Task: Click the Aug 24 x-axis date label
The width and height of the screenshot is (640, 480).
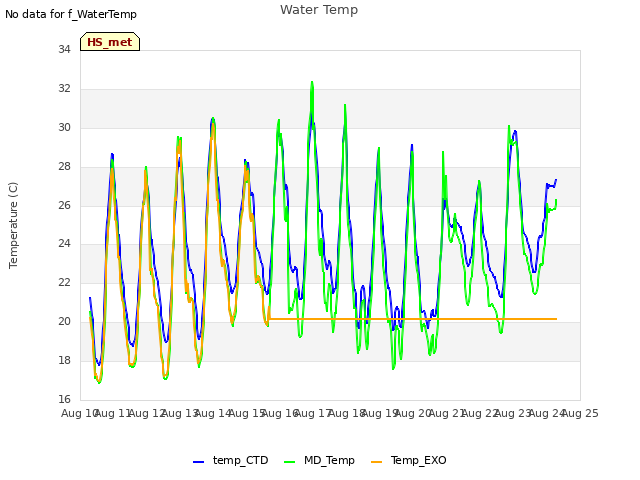Action: [547, 413]
